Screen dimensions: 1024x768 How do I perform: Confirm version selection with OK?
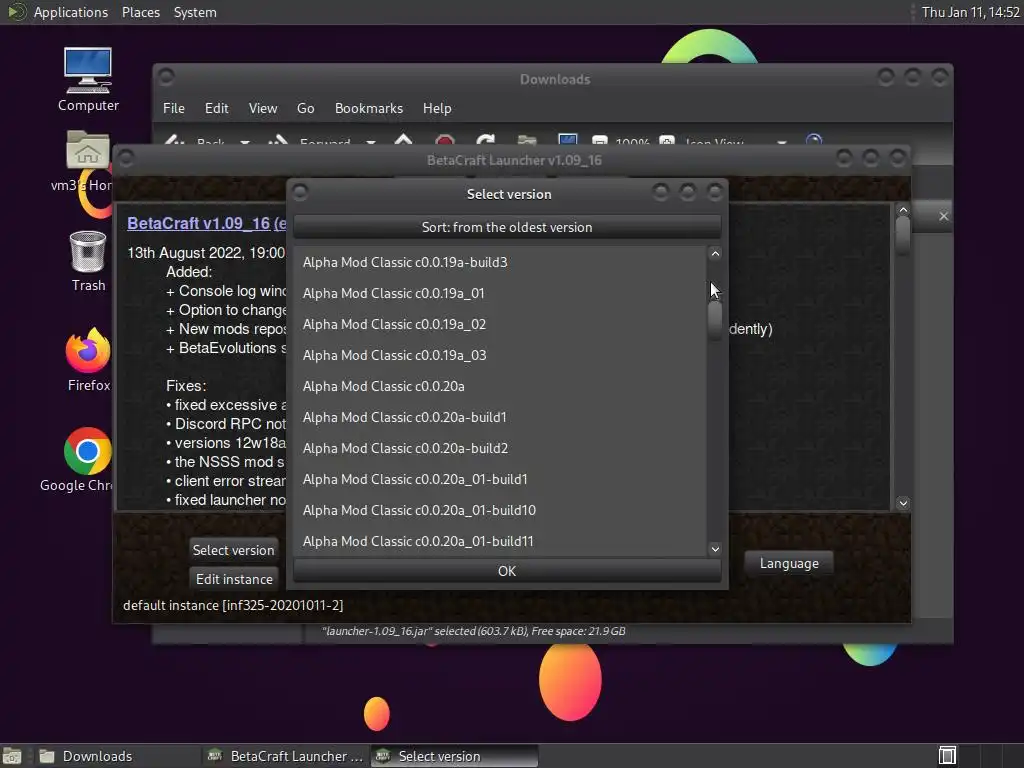[507, 571]
